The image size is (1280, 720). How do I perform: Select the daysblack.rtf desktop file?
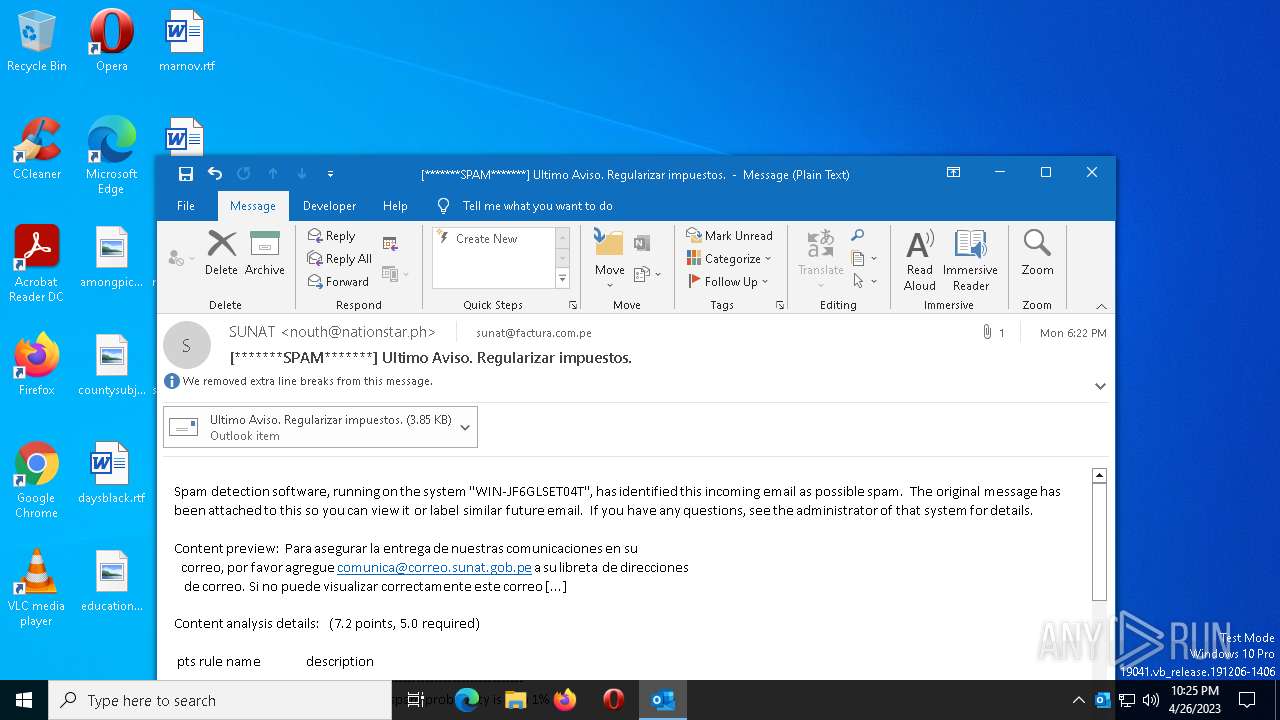(111, 473)
